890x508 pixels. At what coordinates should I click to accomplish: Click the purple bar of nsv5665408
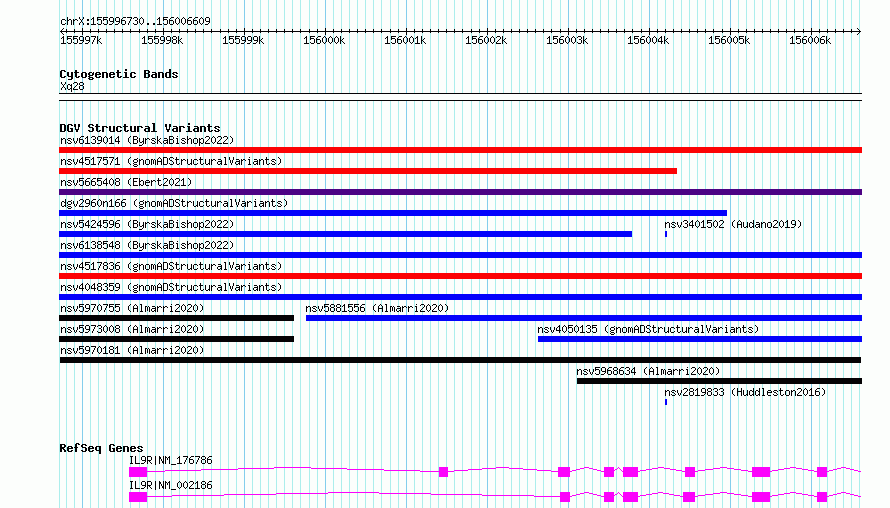pyautogui.click(x=460, y=192)
